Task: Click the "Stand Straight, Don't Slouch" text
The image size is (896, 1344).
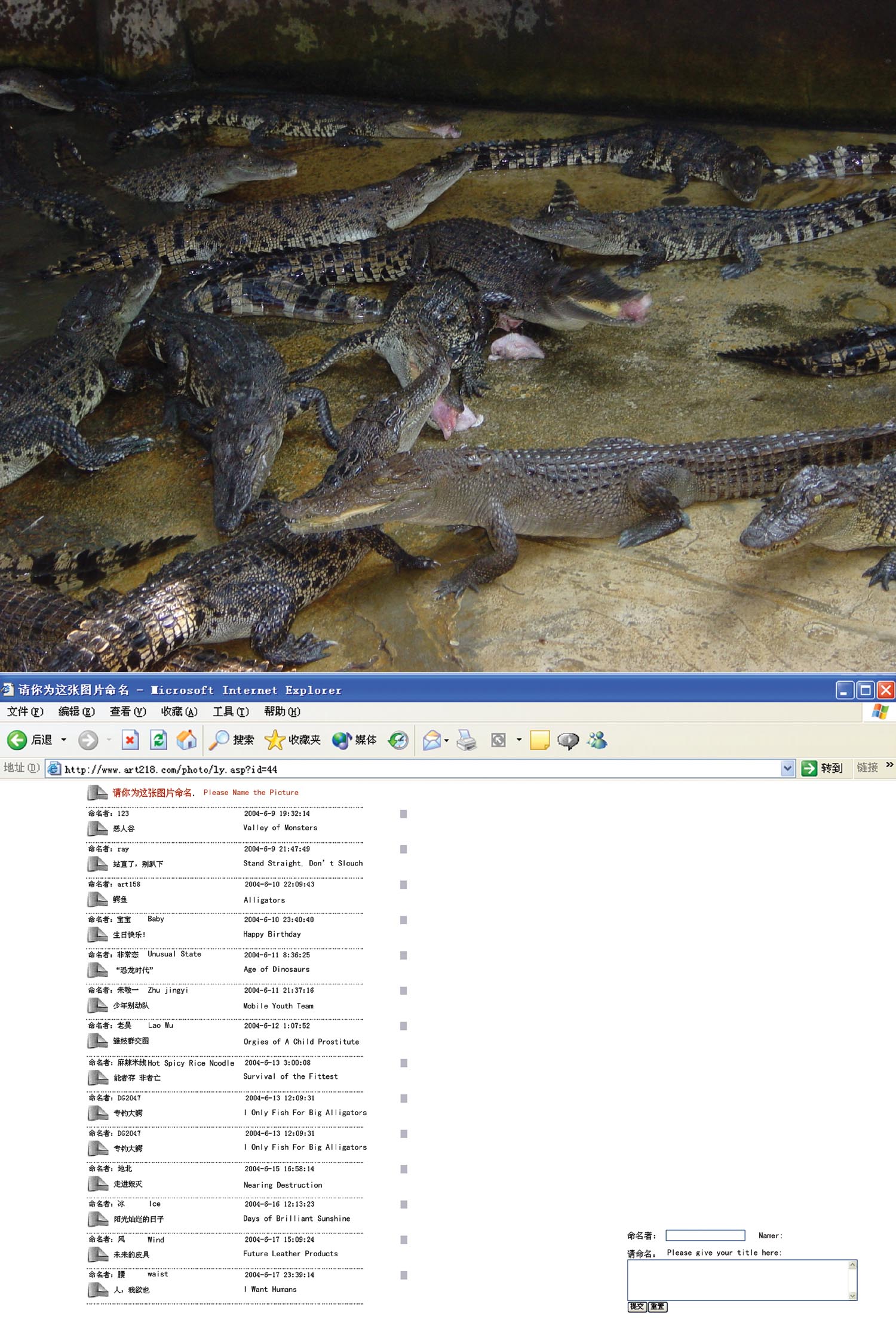Action: [303, 863]
